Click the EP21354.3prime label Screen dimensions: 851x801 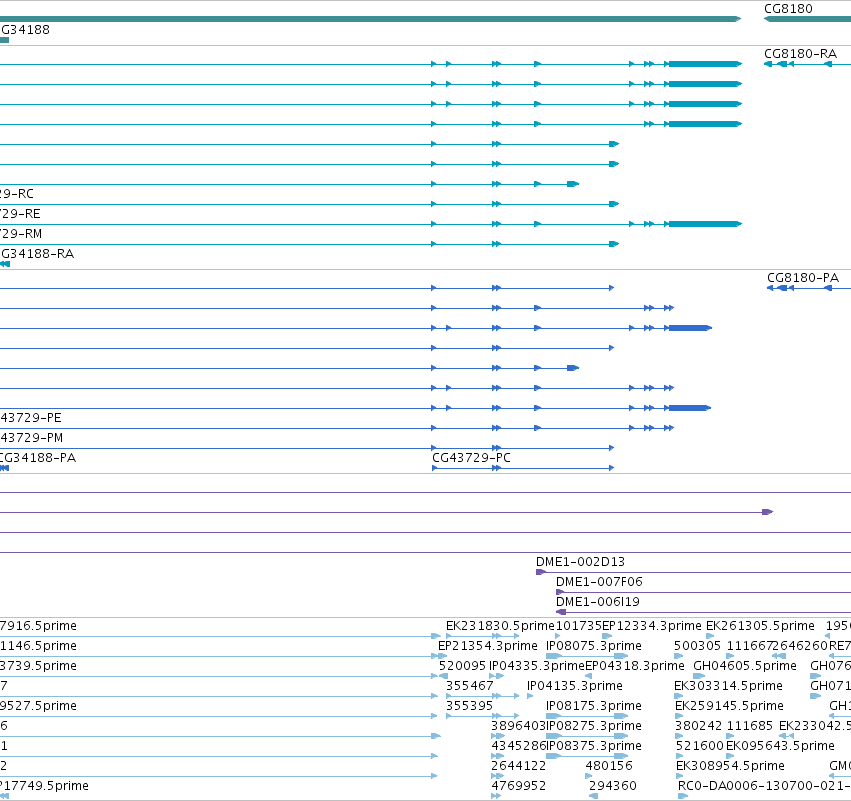(x=487, y=646)
